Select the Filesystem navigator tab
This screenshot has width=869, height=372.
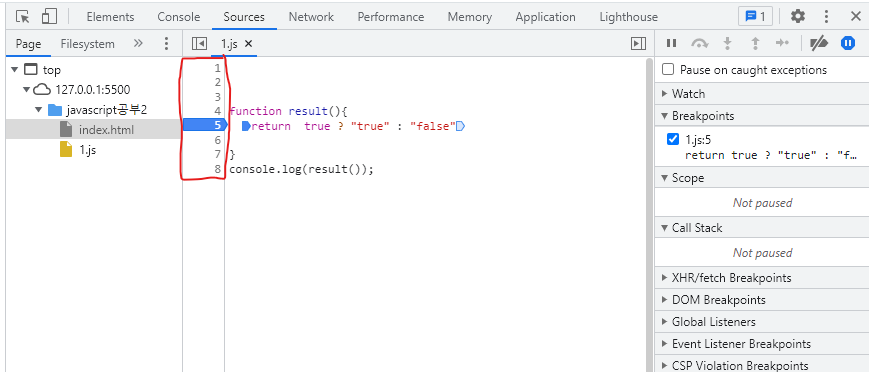[x=88, y=44]
